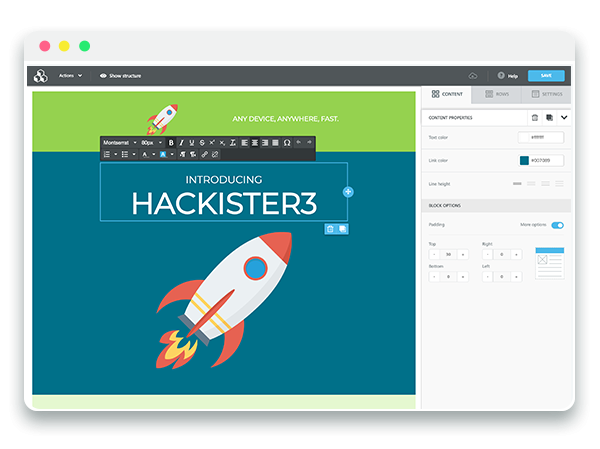Switch to the Settings tab
The image size is (600, 449).
546,94
